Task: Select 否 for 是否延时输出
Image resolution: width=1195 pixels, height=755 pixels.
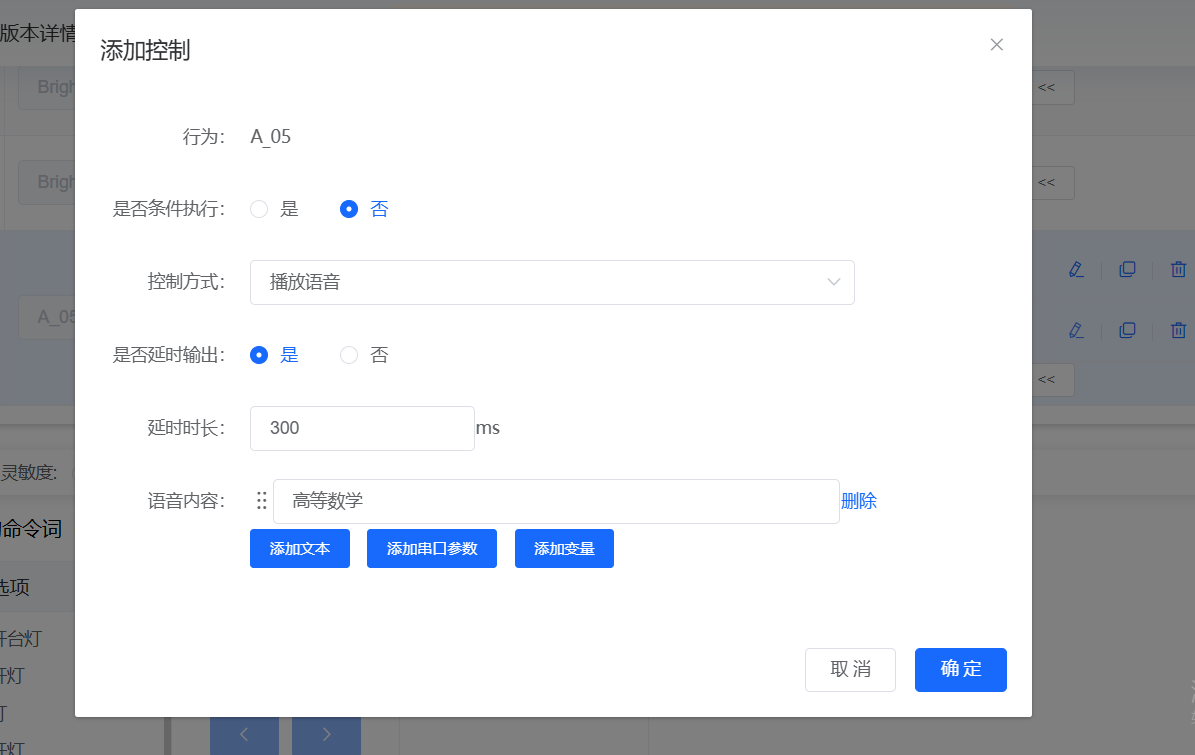Action: point(350,355)
